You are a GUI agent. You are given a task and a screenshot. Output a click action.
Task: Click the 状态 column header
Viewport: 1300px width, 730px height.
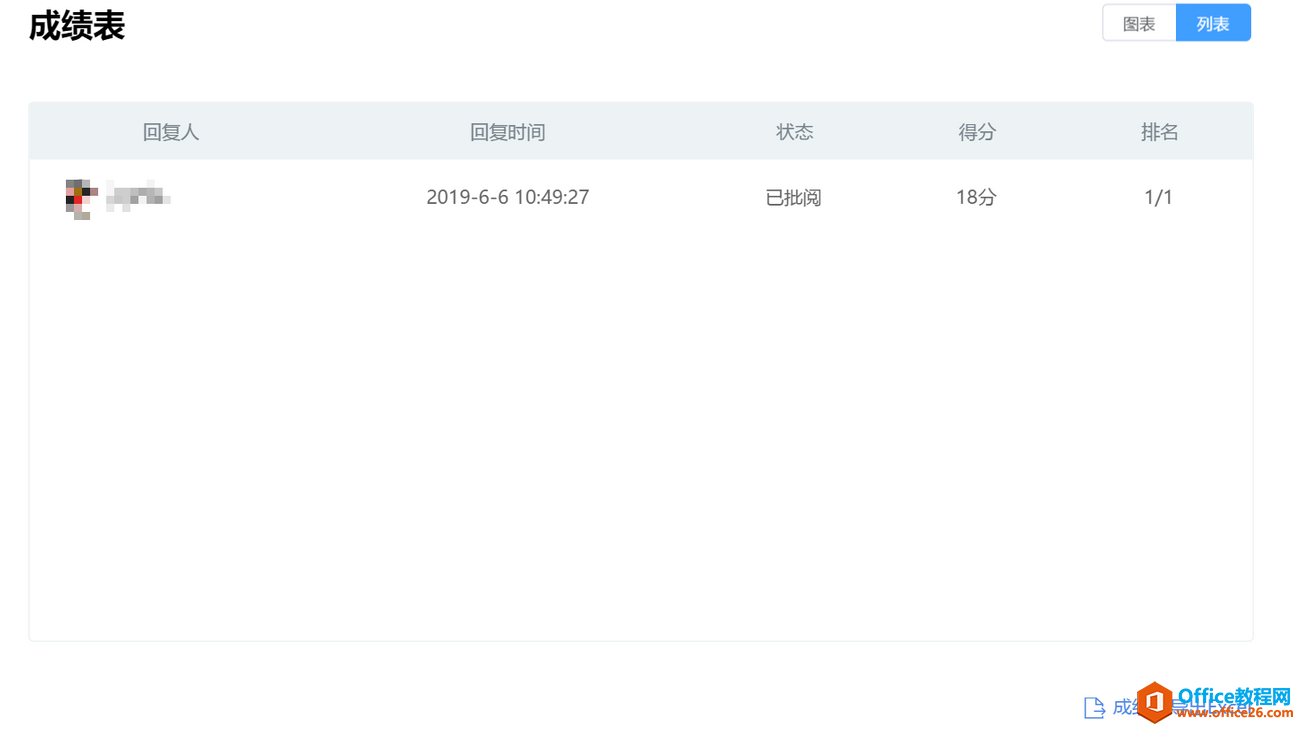tap(795, 132)
